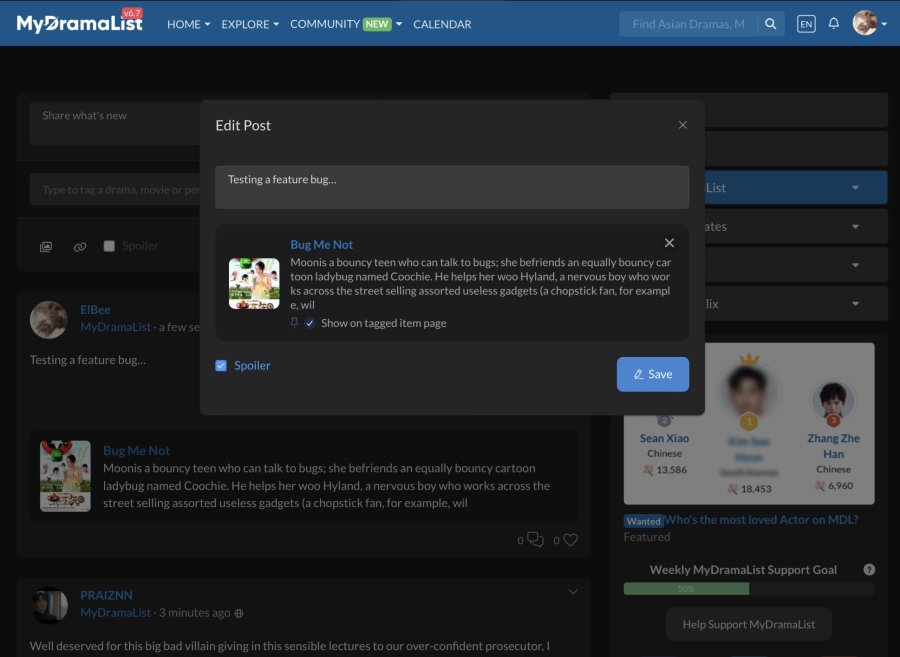Open the COMMUNITY dropdown menu
Screen dimensions: 900x657
[x=346, y=24]
